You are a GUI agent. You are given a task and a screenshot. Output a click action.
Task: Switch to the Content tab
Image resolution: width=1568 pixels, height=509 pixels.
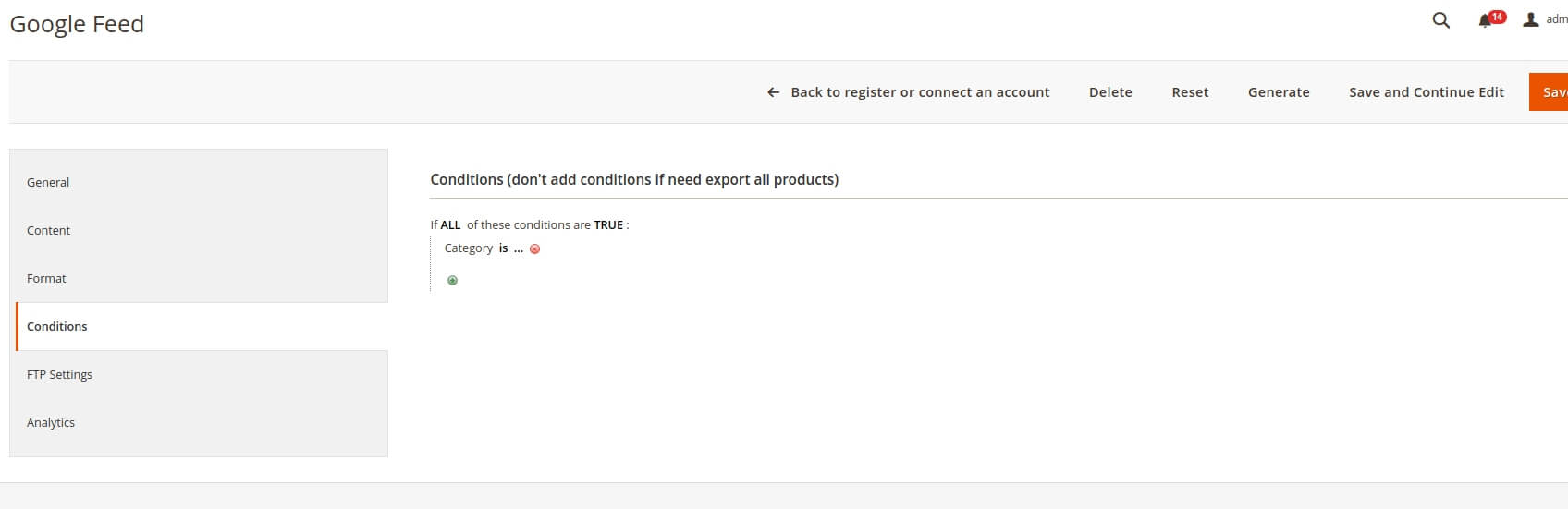point(48,231)
